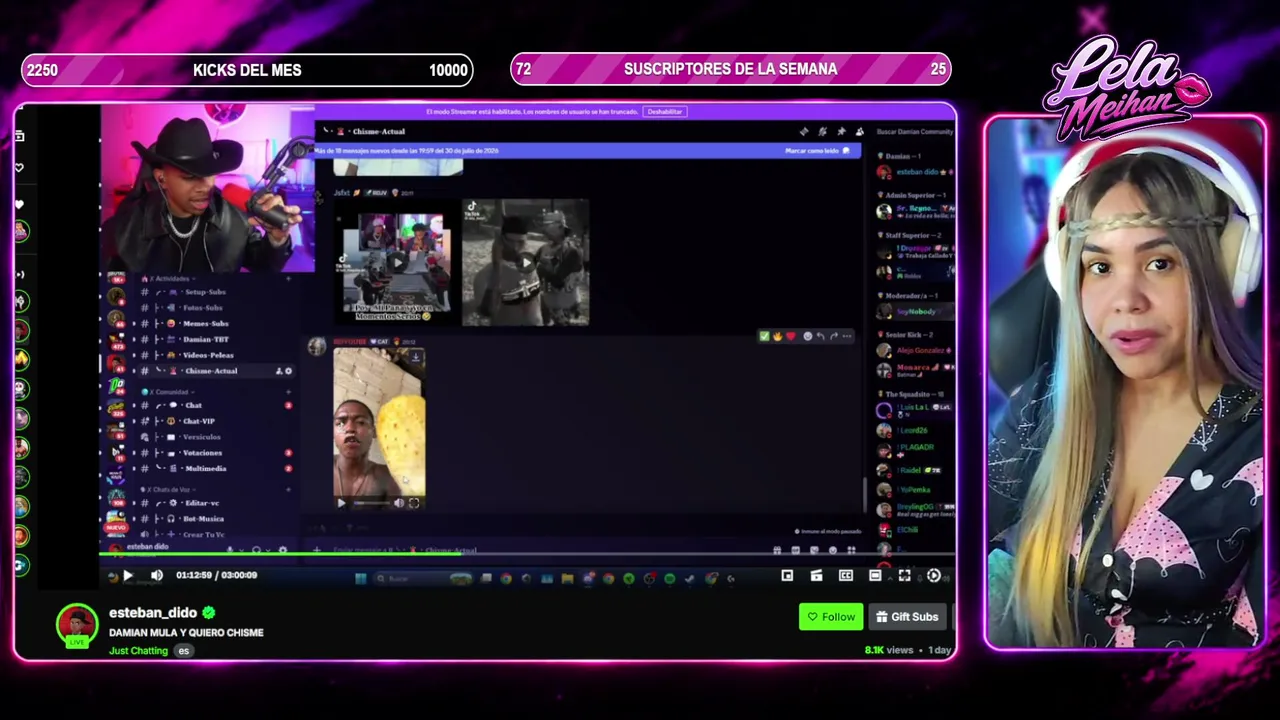
Task: Follow esteban_dido's channel
Action: (x=831, y=617)
